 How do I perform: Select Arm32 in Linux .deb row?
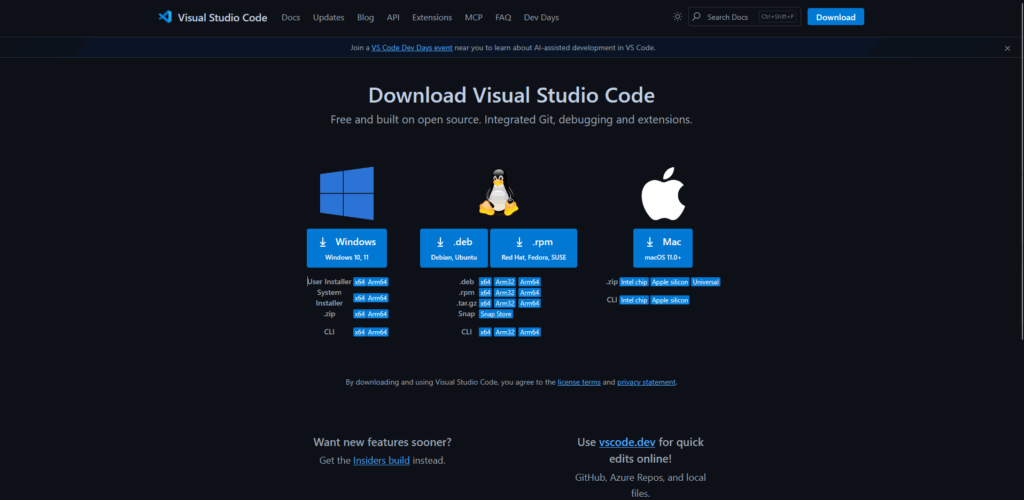click(505, 282)
